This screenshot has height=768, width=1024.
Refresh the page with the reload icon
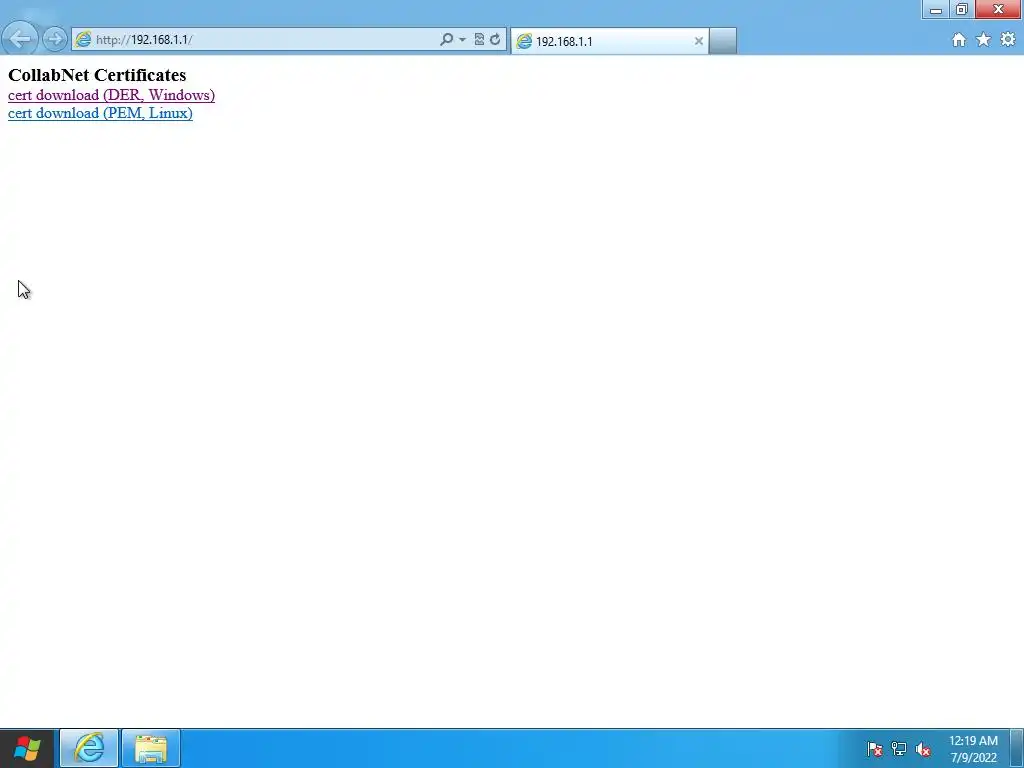click(495, 39)
